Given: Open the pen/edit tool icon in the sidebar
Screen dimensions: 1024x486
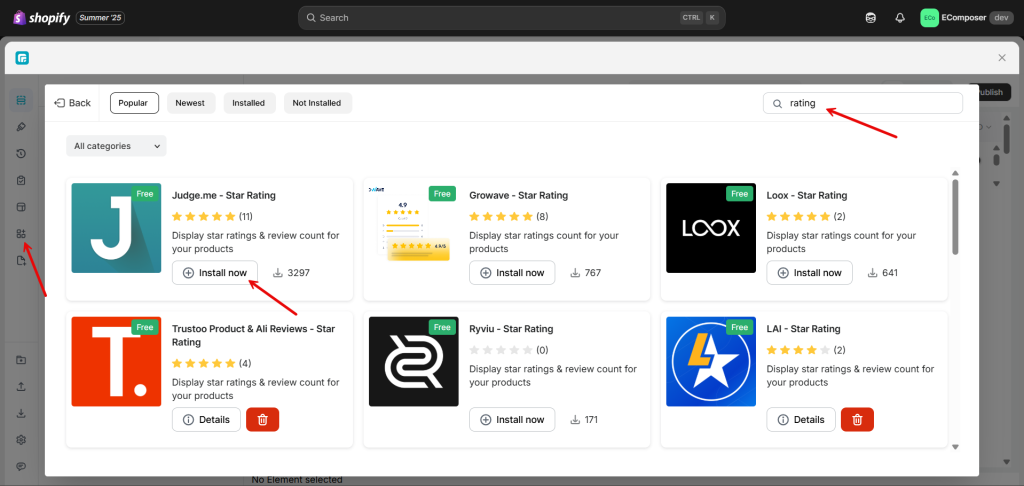Looking at the screenshot, I should [21, 127].
